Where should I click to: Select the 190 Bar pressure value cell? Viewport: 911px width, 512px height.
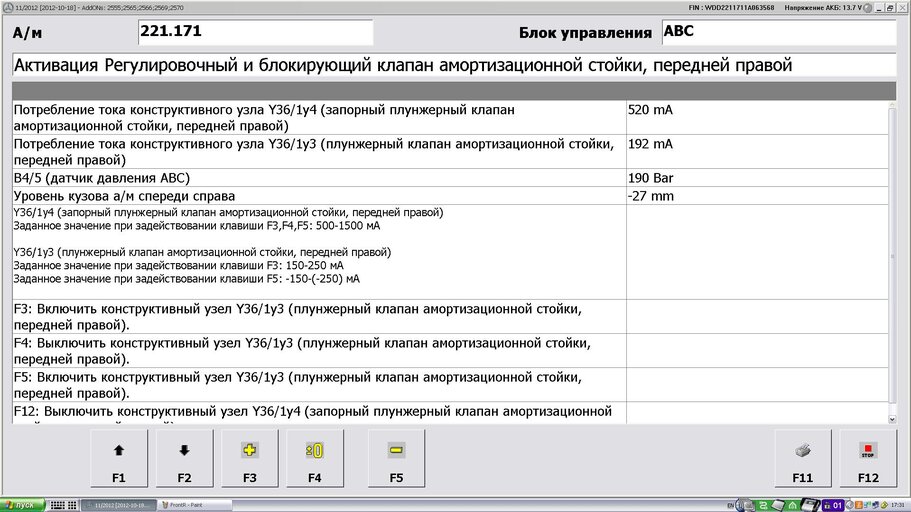(x=755, y=178)
